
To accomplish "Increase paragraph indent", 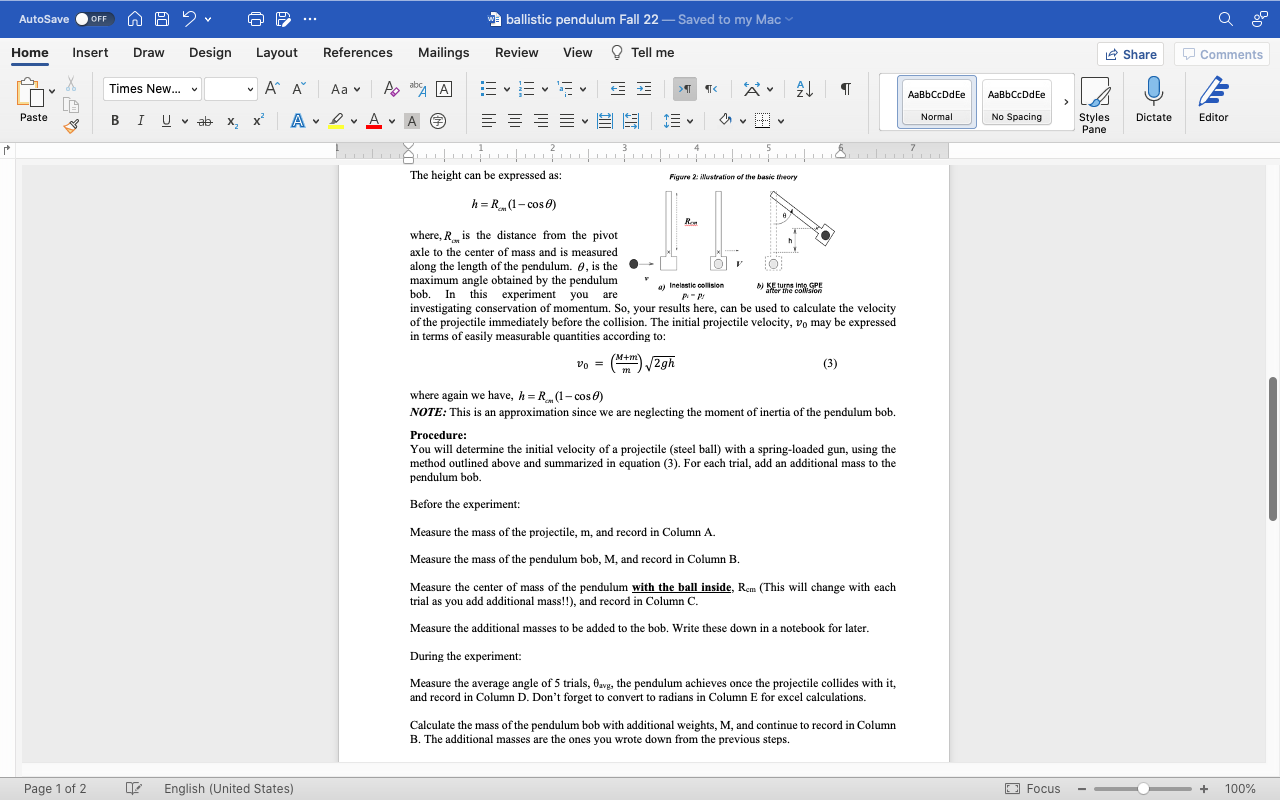I will click(644, 89).
